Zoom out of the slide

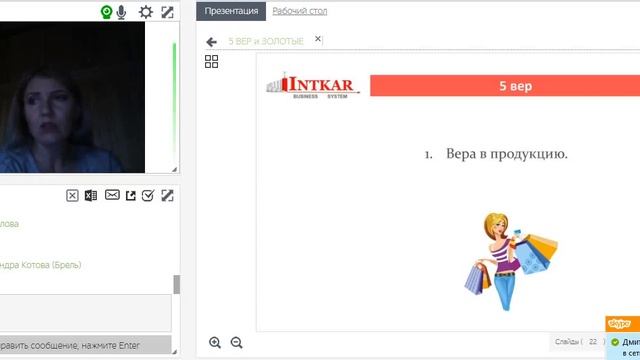point(236,342)
